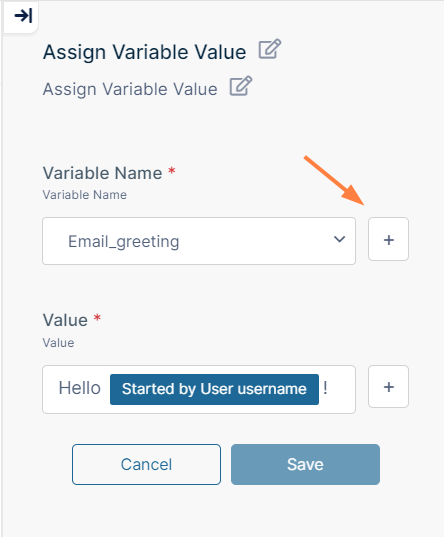444x537 pixels.
Task: Click the pencil icon beside the subtitle
Action: pyautogui.click(x=240, y=86)
